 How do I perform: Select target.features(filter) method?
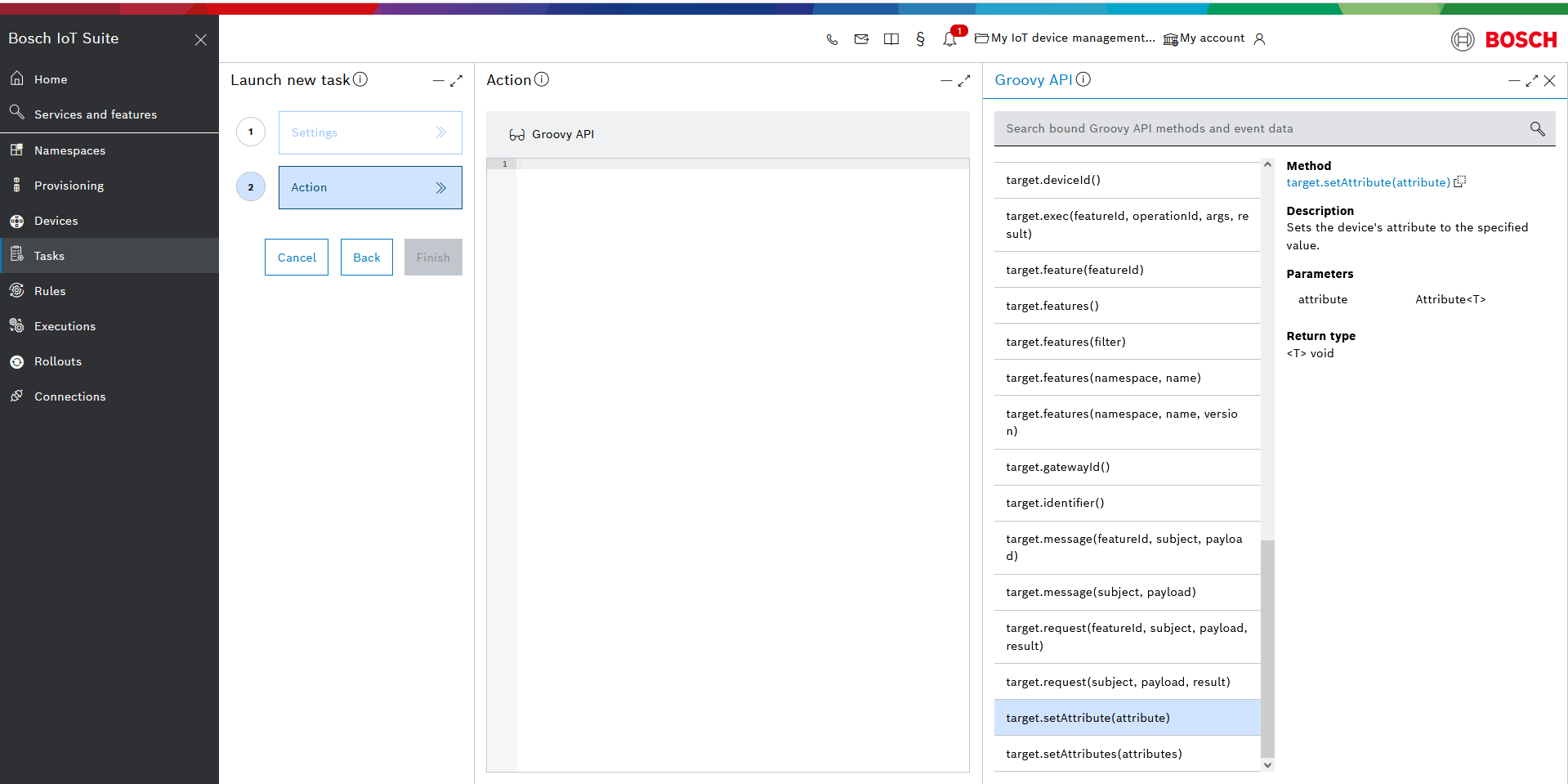1128,342
